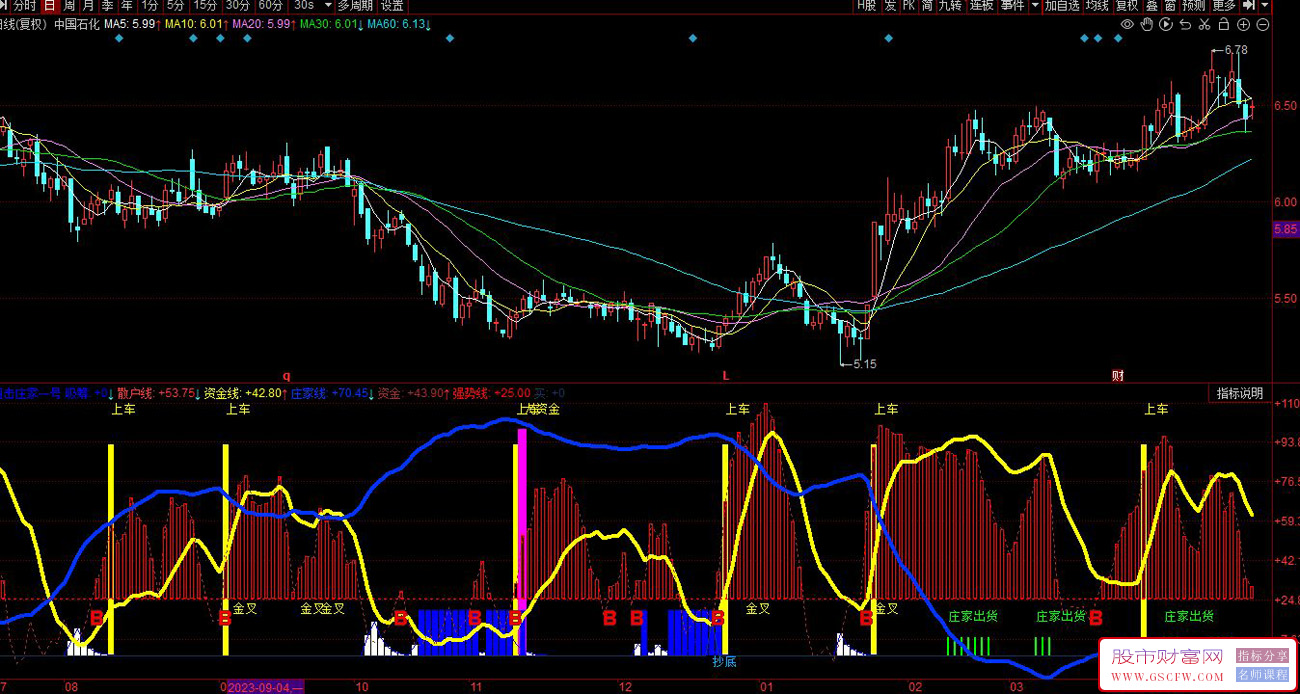Click the 5.85 price tag on axis
Viewport: 1300px width, 694px height.
point(1285,230)
